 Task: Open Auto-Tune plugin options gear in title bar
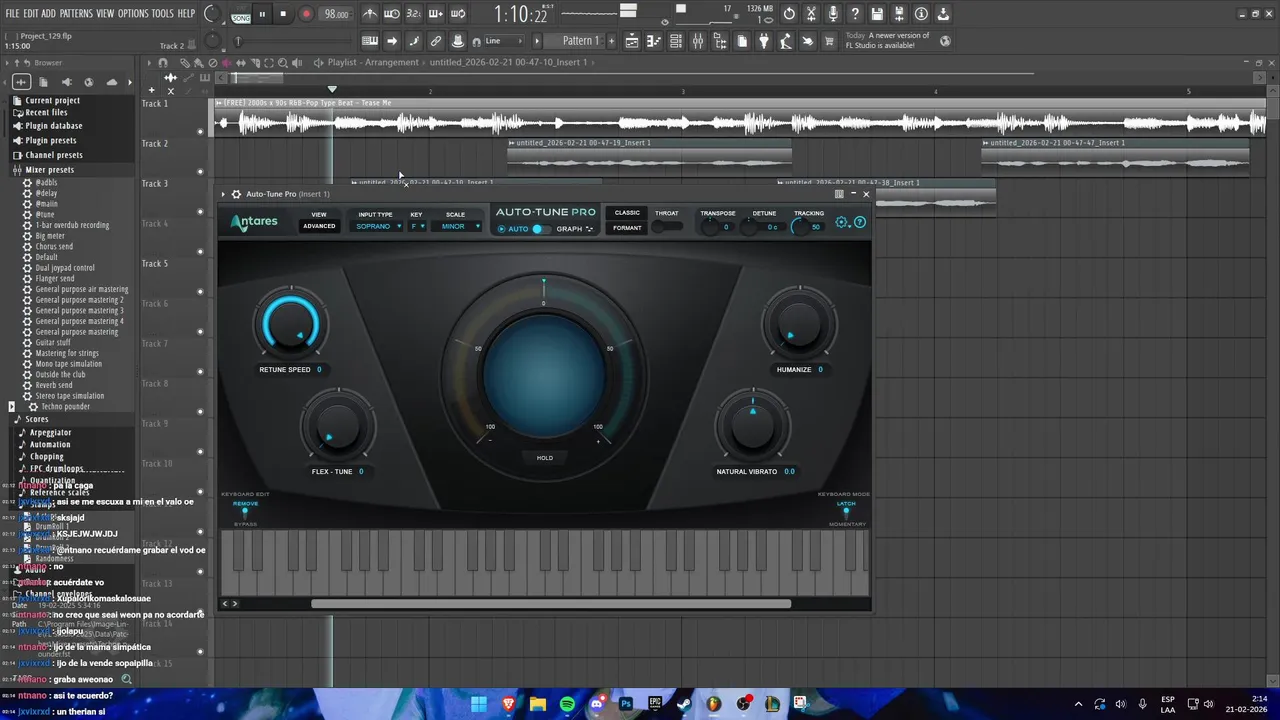[x=236, y=194]
